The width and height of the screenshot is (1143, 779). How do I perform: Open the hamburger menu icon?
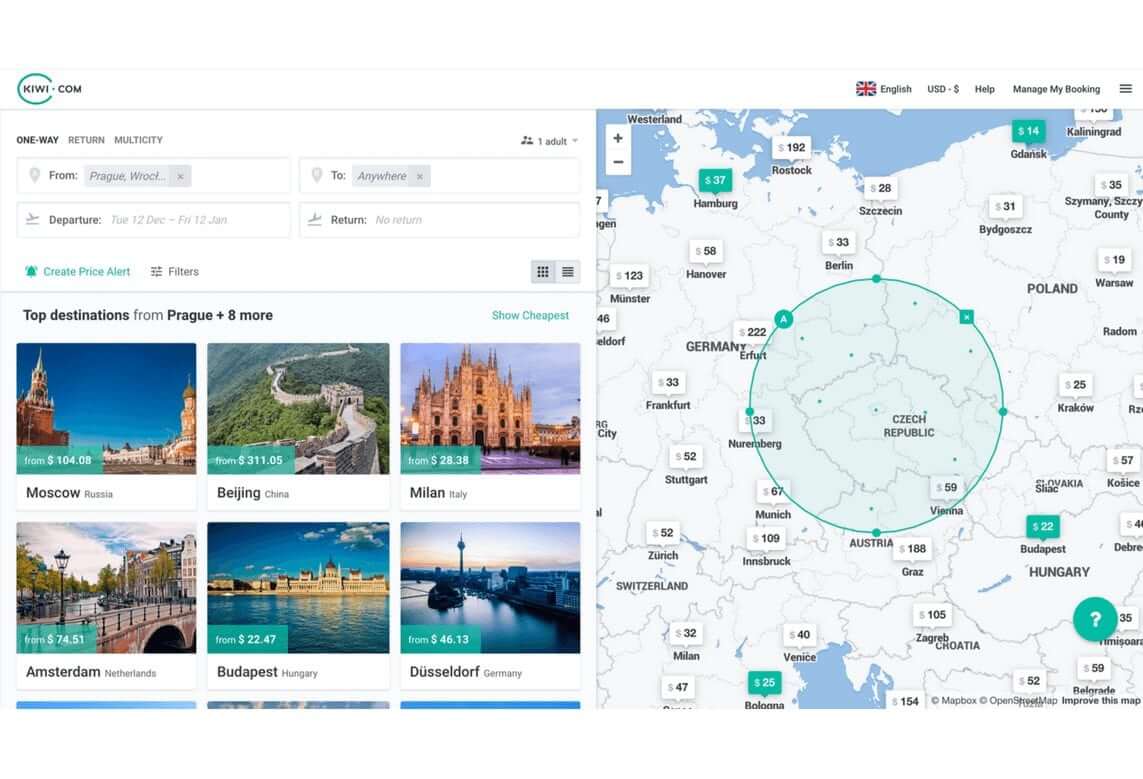tap(1125, 89)
